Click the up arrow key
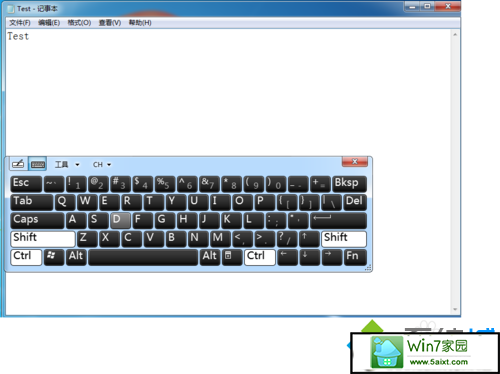This screenshot has height=374, width=500. click(x=309, y=239)
